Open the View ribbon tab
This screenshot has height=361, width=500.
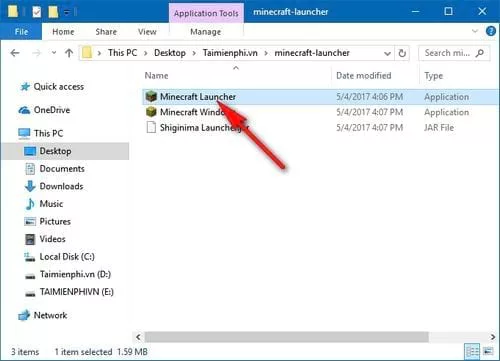pyautogui.click(x=147, y=32)
